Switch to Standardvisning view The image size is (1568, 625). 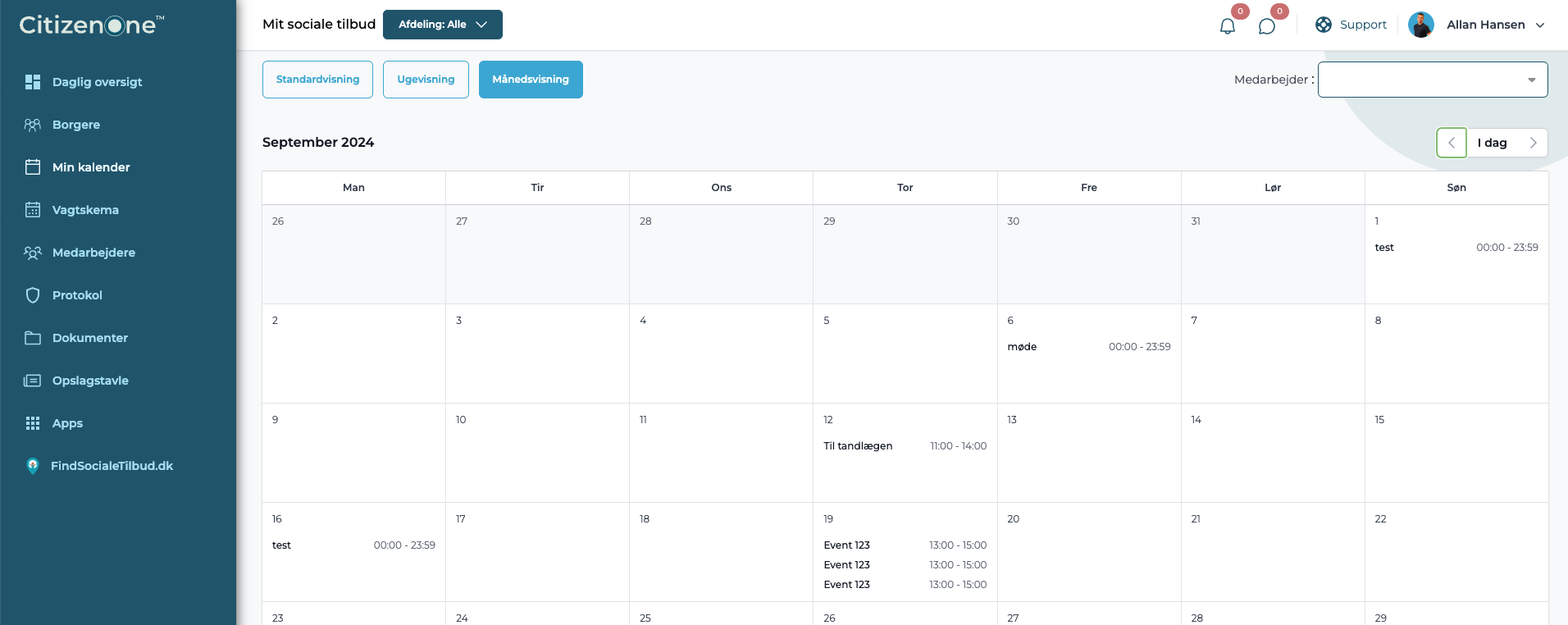tap(317, 80)
